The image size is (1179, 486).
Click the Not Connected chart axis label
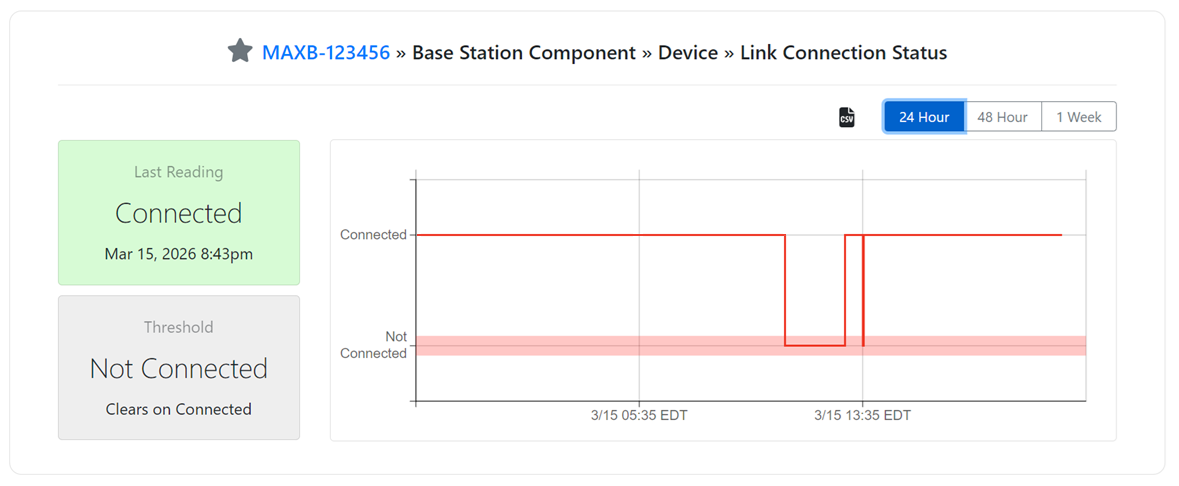click(x=374, y=345)
